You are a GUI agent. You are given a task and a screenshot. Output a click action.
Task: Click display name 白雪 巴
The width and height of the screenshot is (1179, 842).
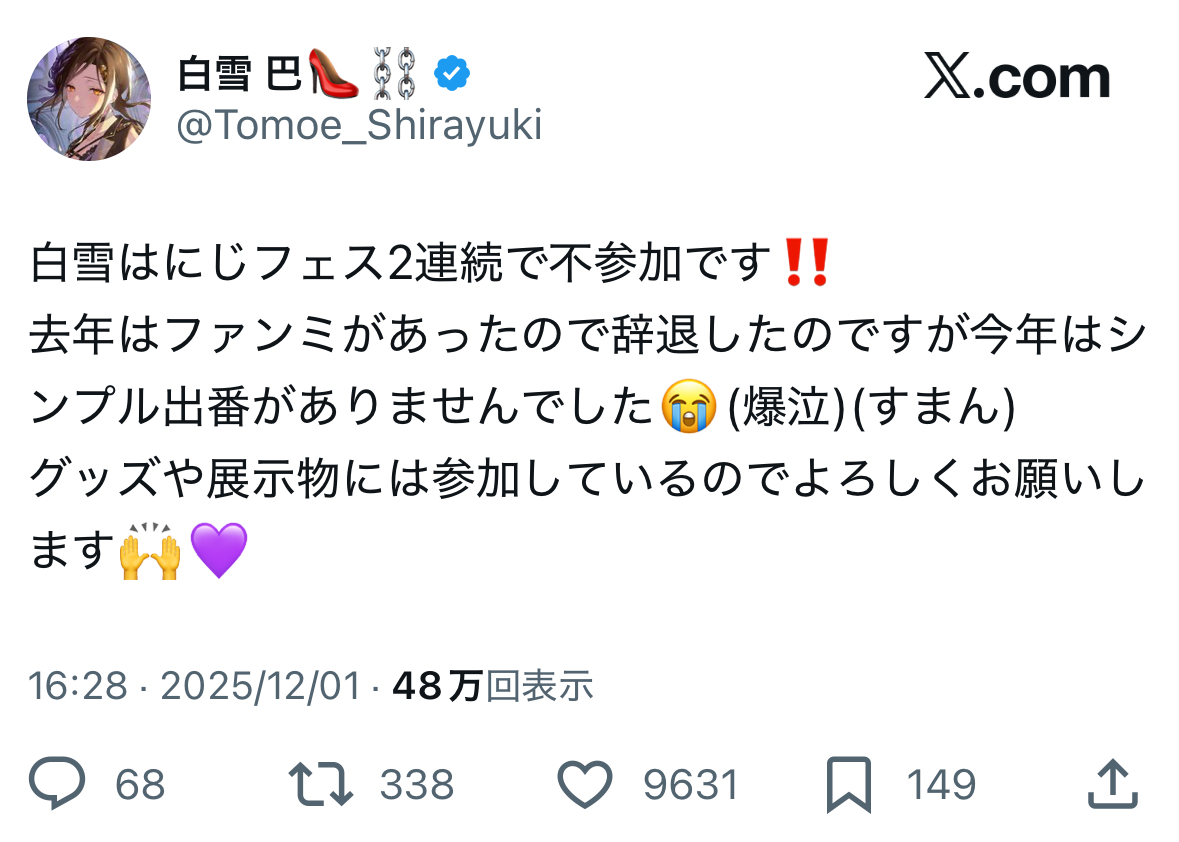(239, 74)
